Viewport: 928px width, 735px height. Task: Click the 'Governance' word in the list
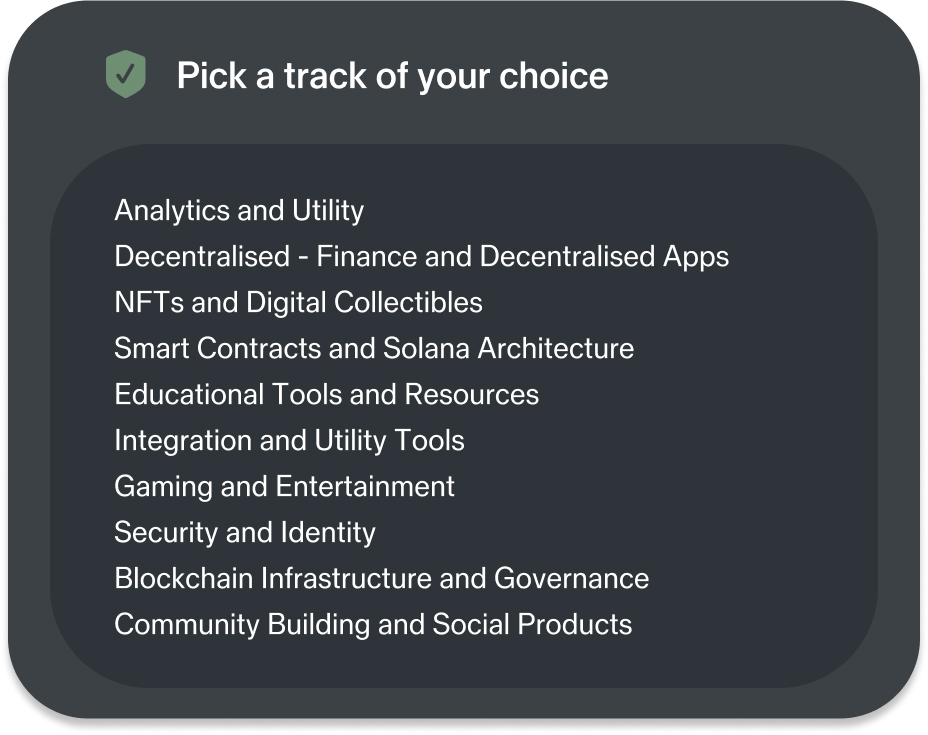pyautogui.click(x=571, y=578)
